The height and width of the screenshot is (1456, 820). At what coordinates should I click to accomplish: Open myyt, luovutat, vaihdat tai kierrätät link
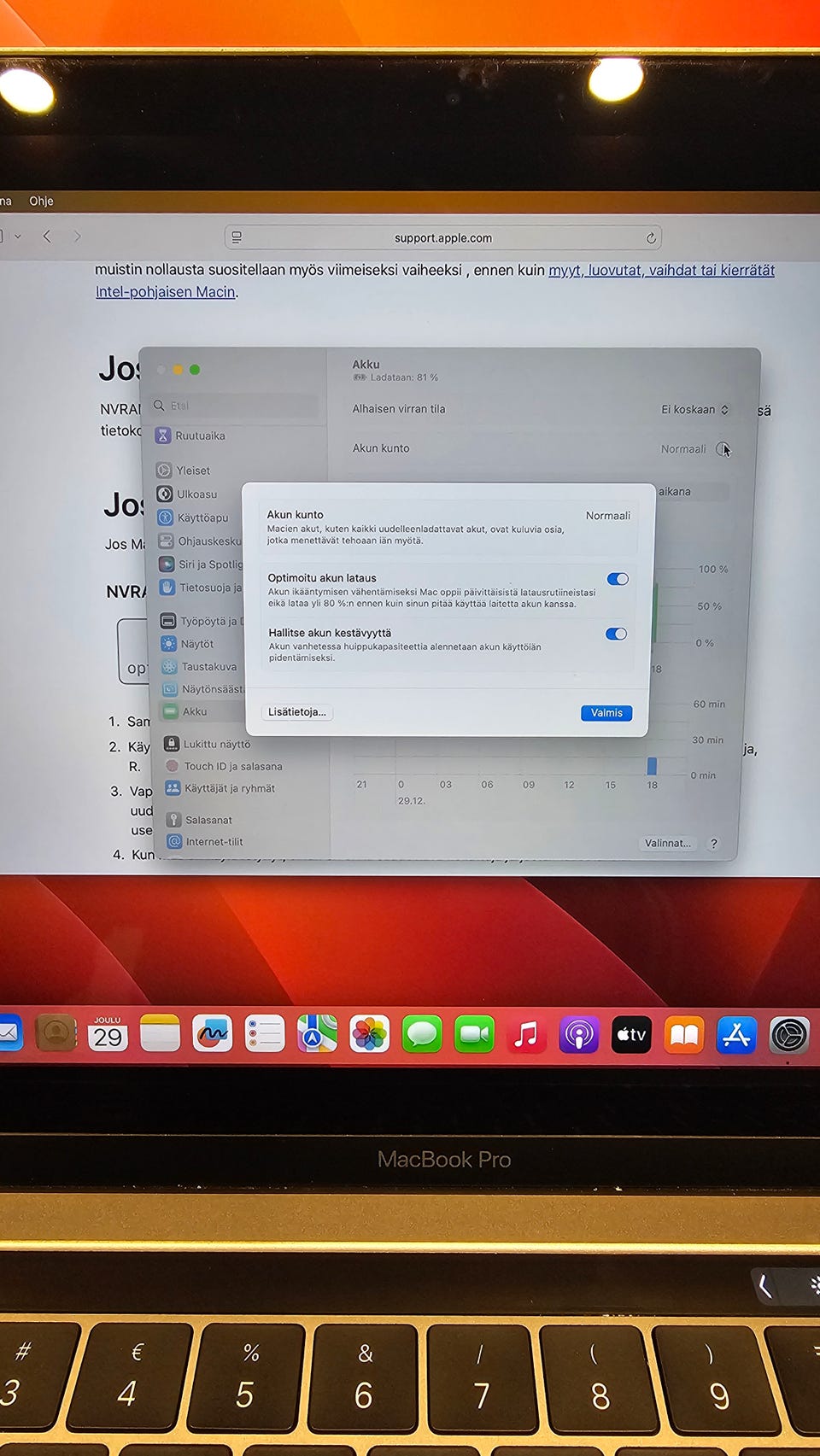(661, 270)
